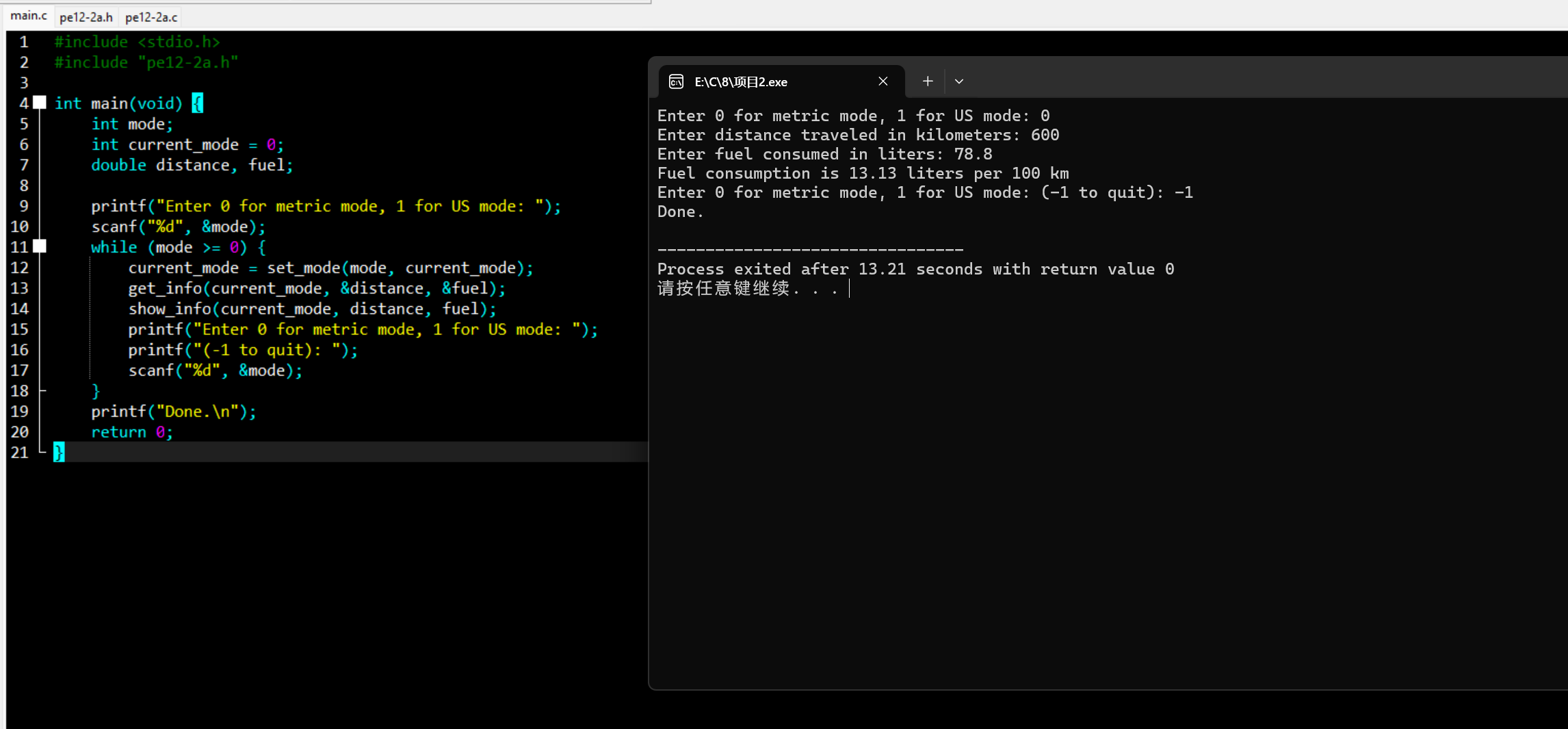
Task: Click 'int main(void)' declaration text
Action: pyautogui.click(x=118, y=103)
